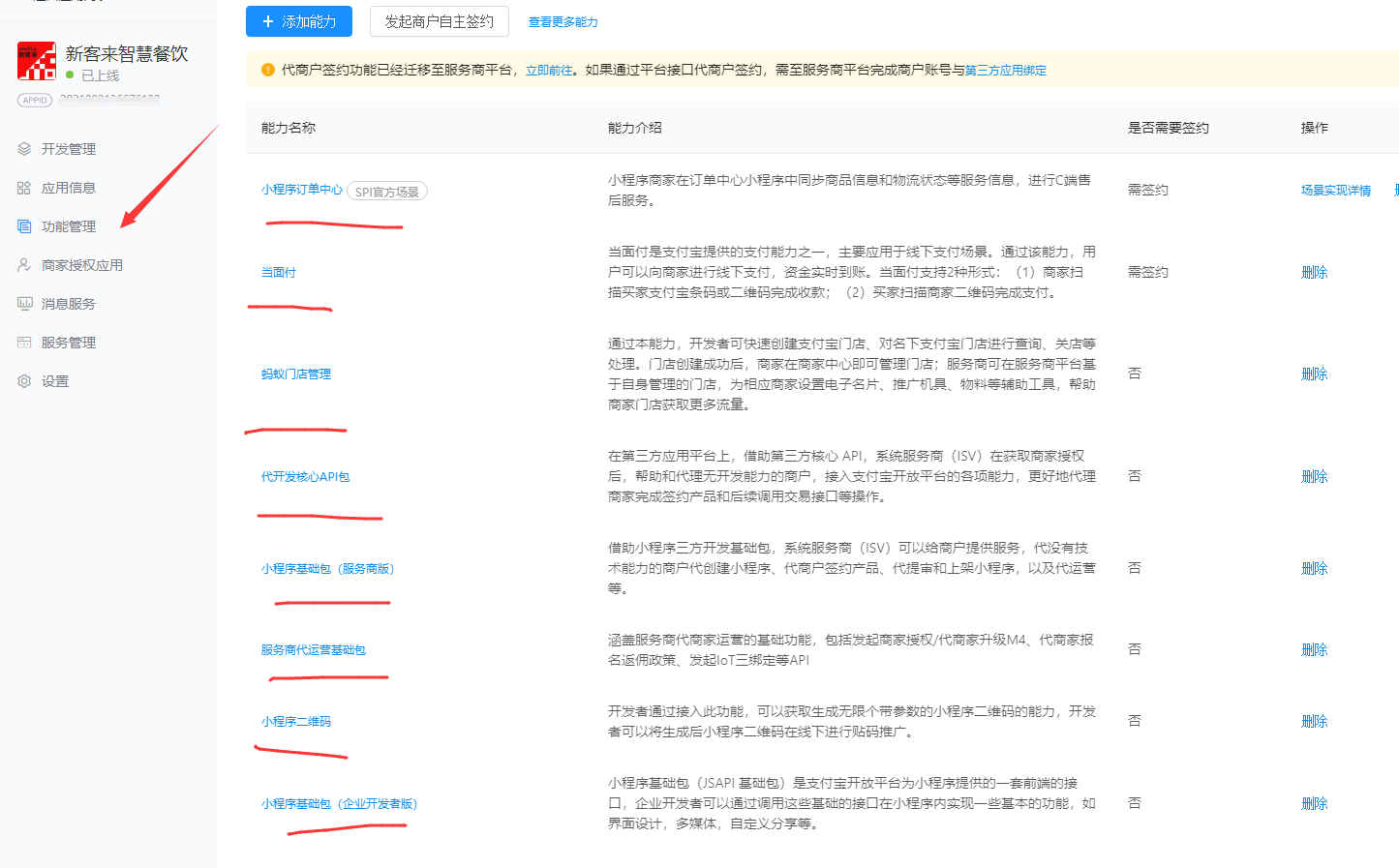Image resolution: width=1399 pixels, height=868 pixels.
Task: Delete the 蚂蚁门店管理 capability
Action: [x=1314, y=374]
